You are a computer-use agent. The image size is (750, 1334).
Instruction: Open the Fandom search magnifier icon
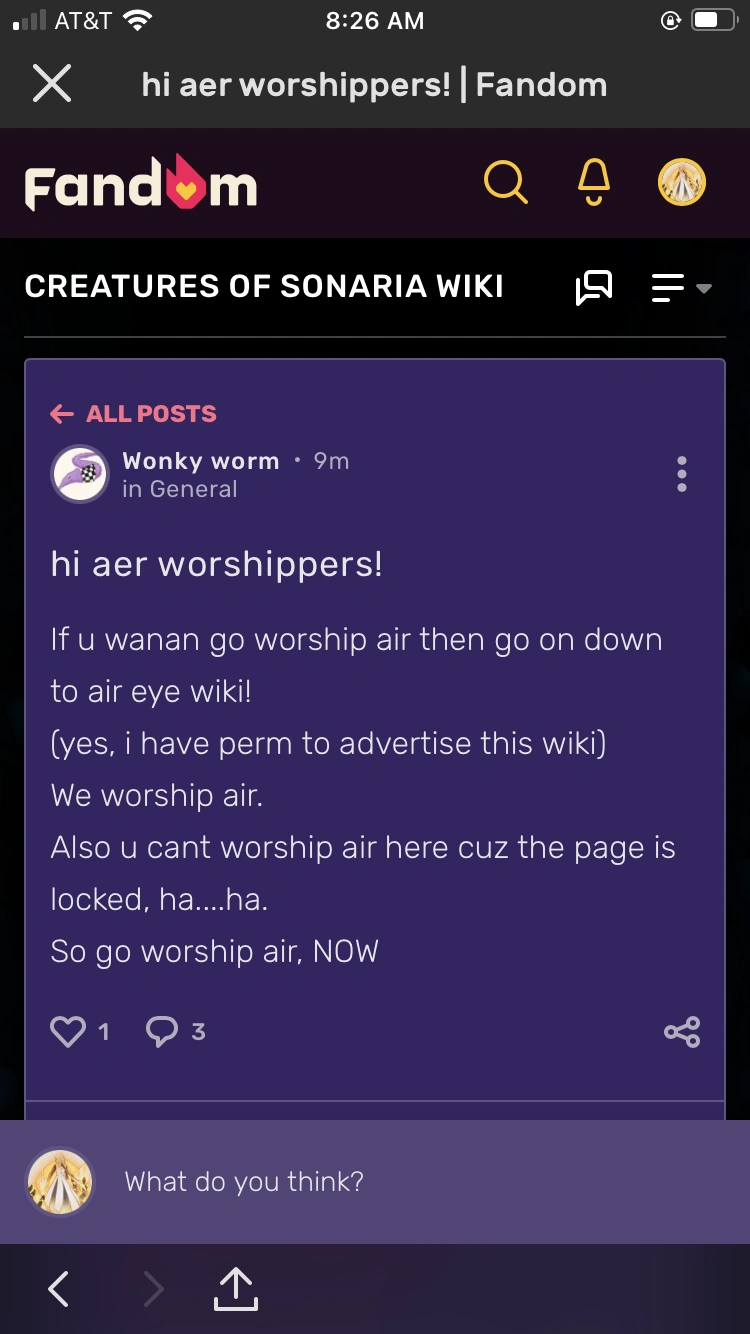(505, 183)
